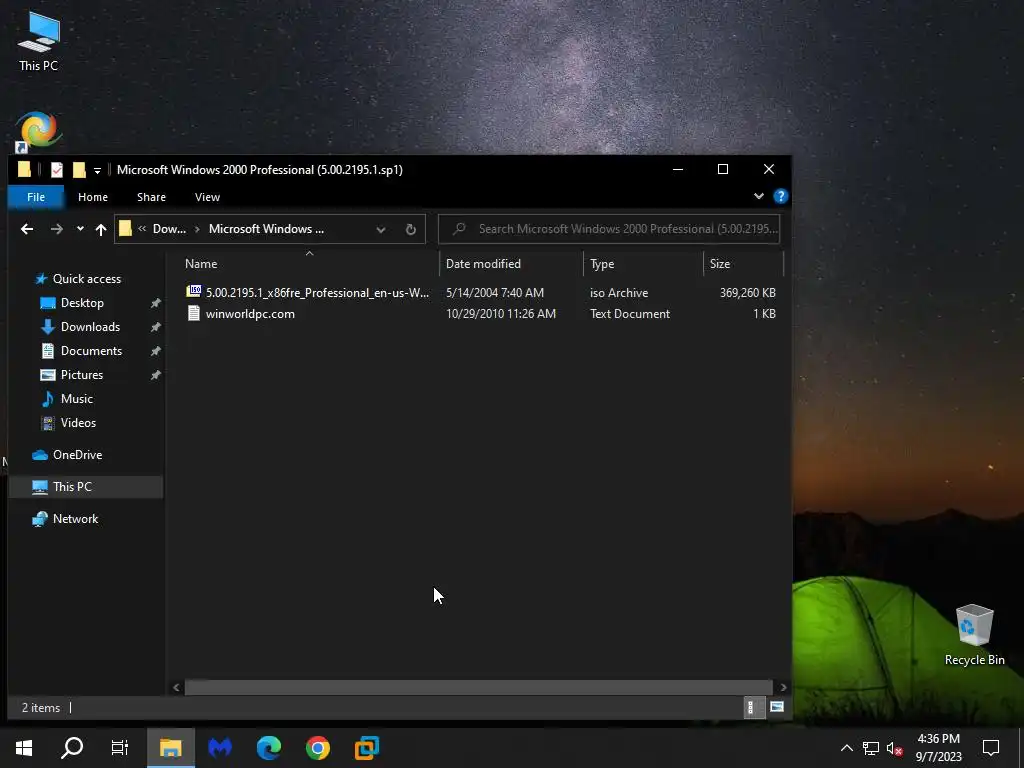
Task: Open the Windows Start menu
Action: pyautogui.click(x=24, y=748)
